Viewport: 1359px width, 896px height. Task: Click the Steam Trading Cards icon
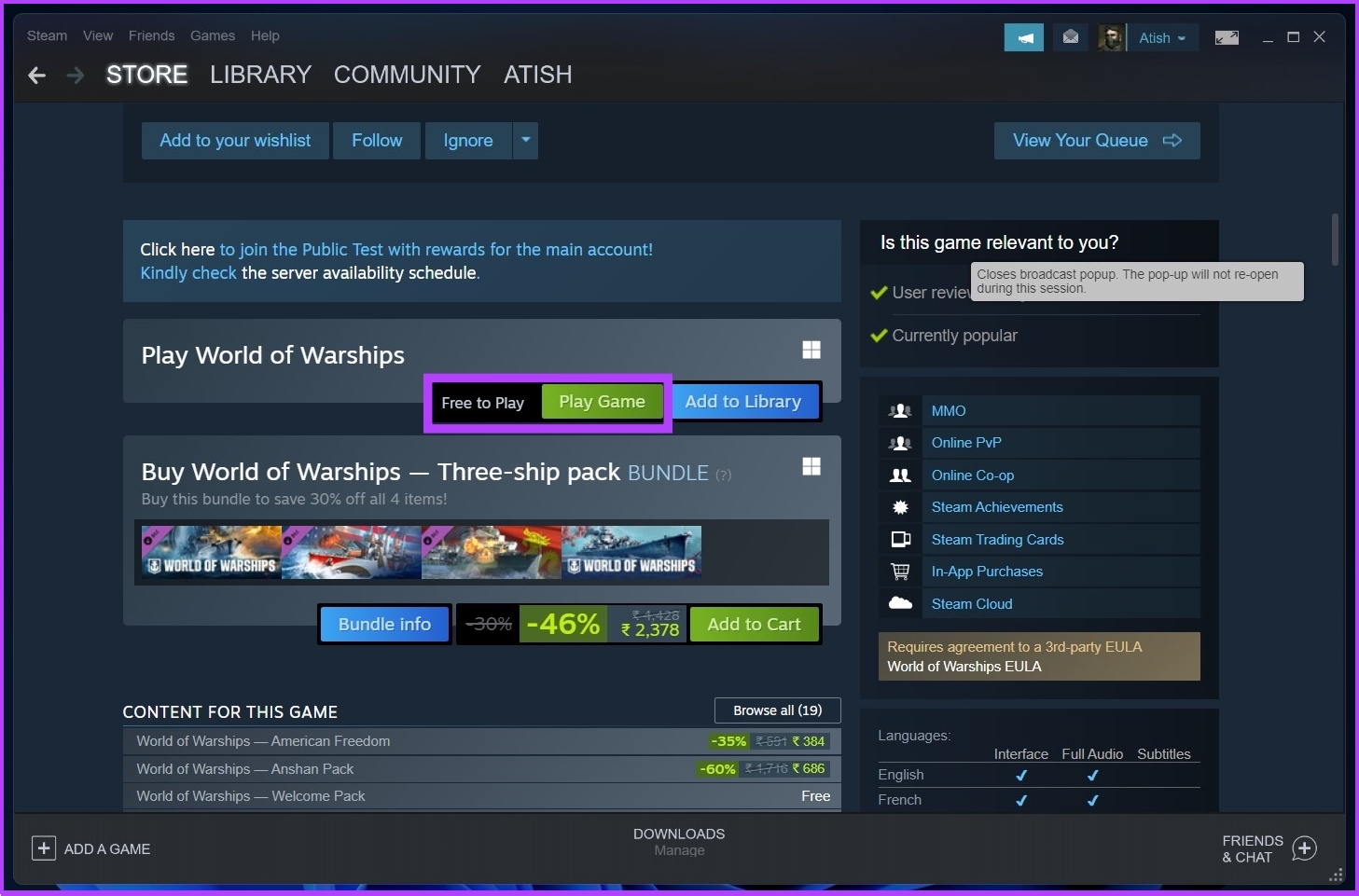899,539
